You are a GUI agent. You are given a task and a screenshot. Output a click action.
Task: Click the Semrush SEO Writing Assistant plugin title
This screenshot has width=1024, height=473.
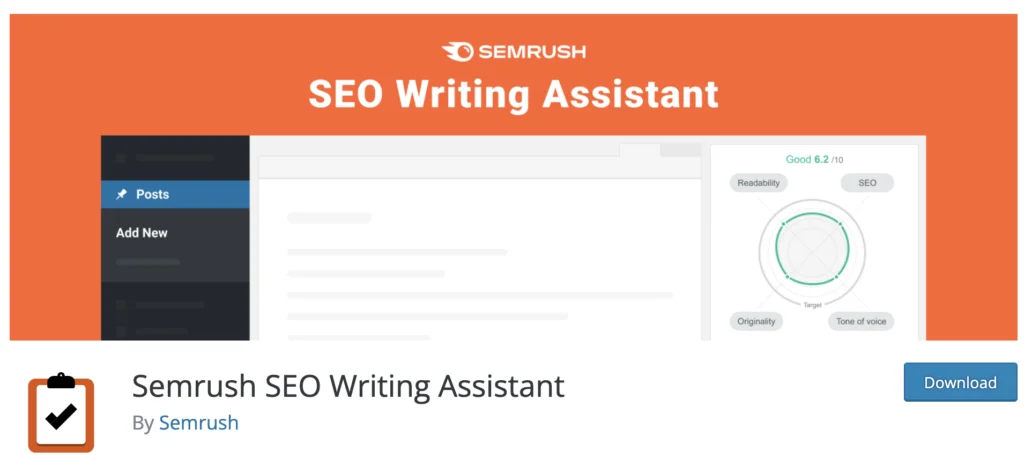(x=348, y=385)
